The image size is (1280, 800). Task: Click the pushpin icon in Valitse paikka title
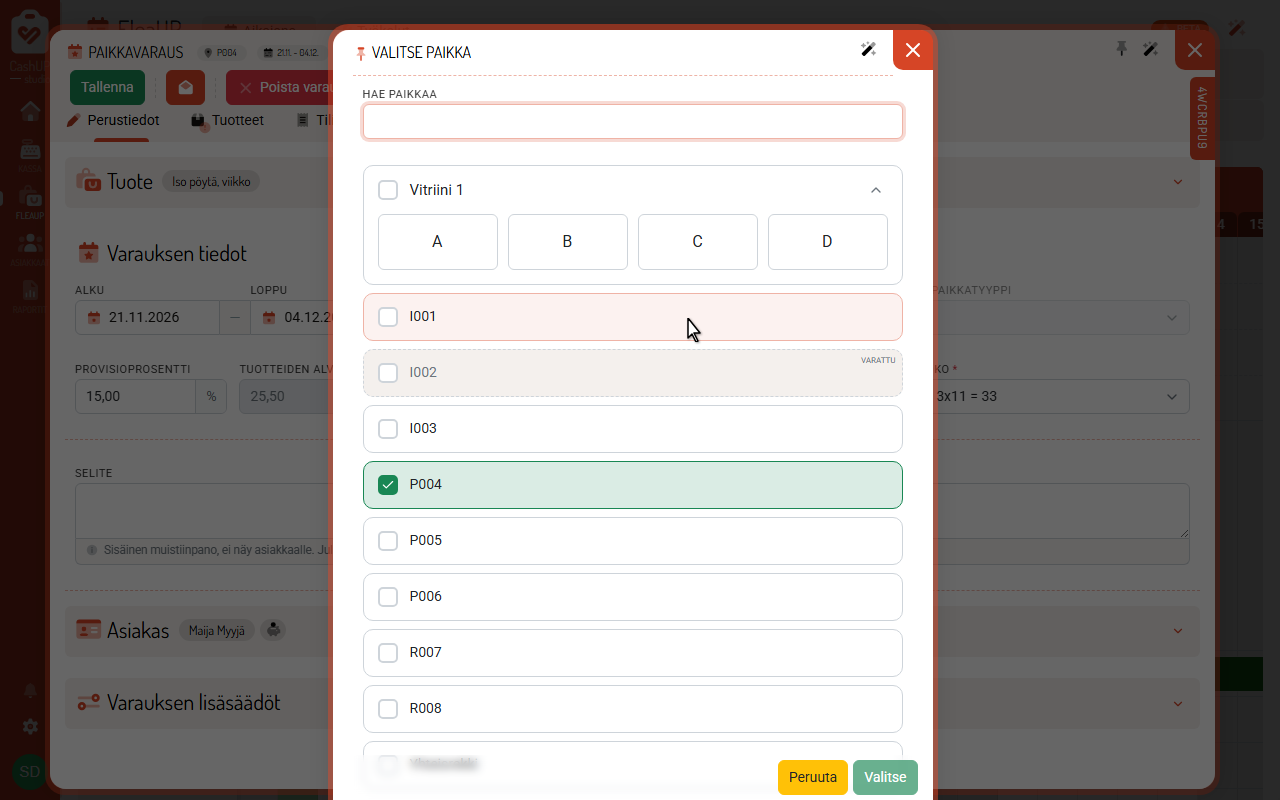tap(361, 53)
